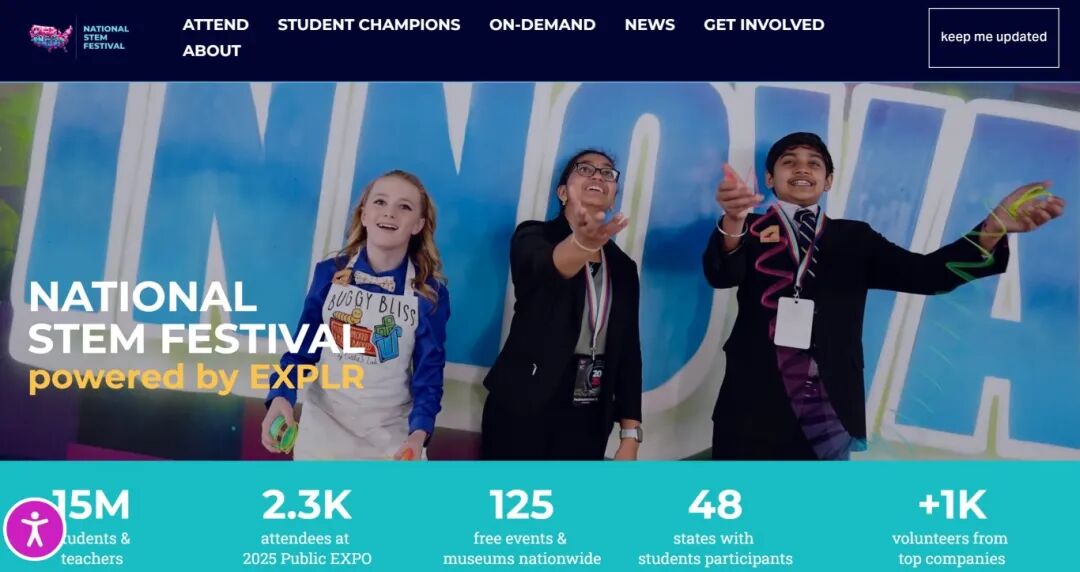Open the accessibility widget icon

point(34,529)
